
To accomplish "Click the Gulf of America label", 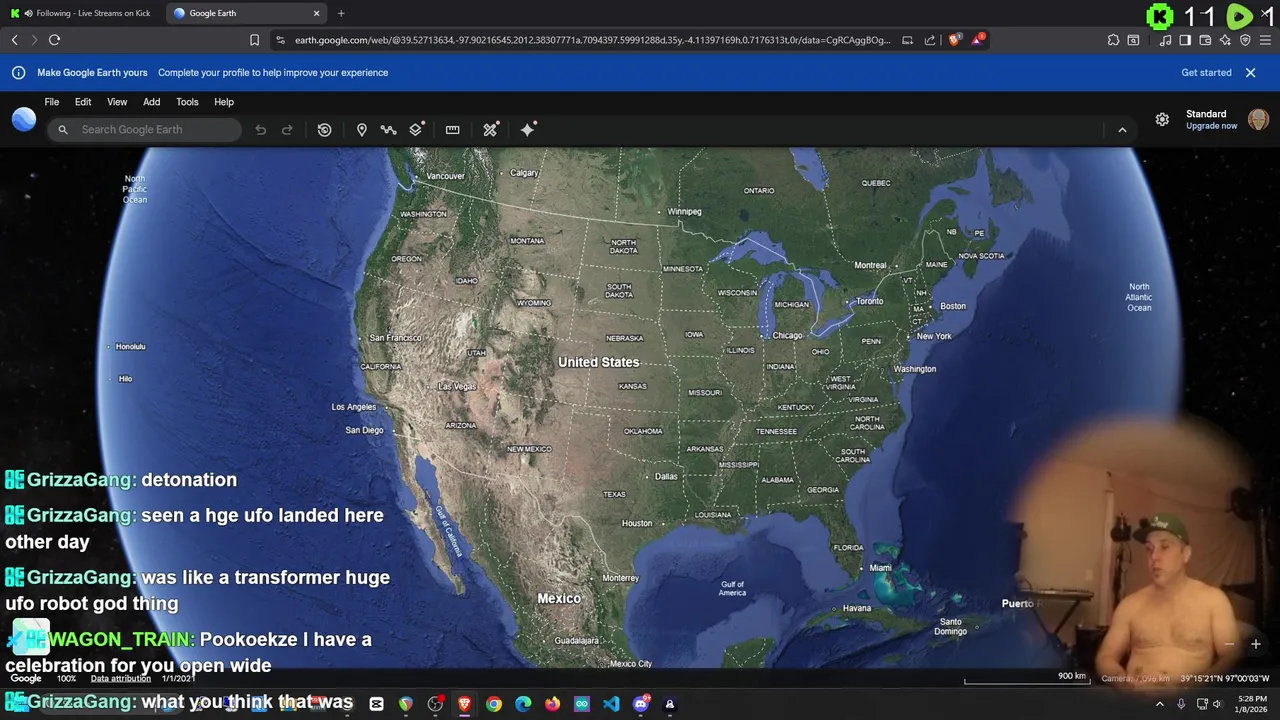I will pos(732,588).
